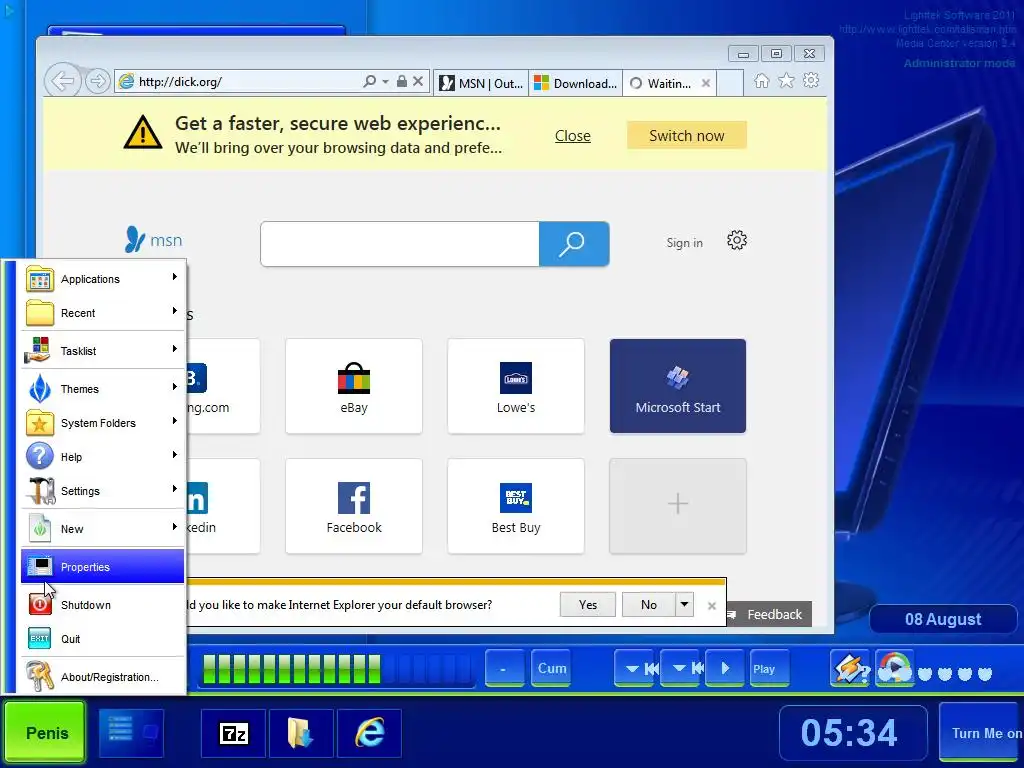Switch to the MSN | Out... tab
This screenshot has height=768, width=1024.
click(481, 84)
